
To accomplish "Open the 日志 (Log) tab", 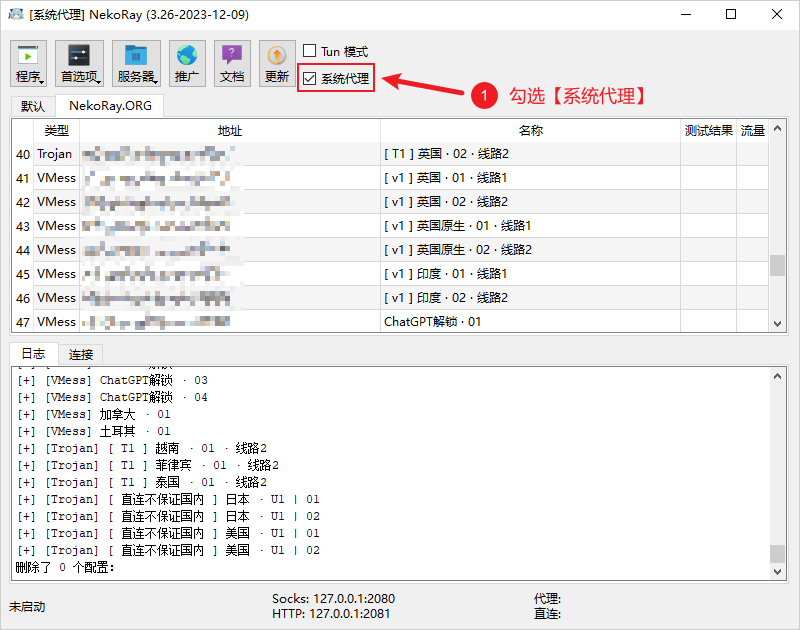I will (x=33, y=354).
